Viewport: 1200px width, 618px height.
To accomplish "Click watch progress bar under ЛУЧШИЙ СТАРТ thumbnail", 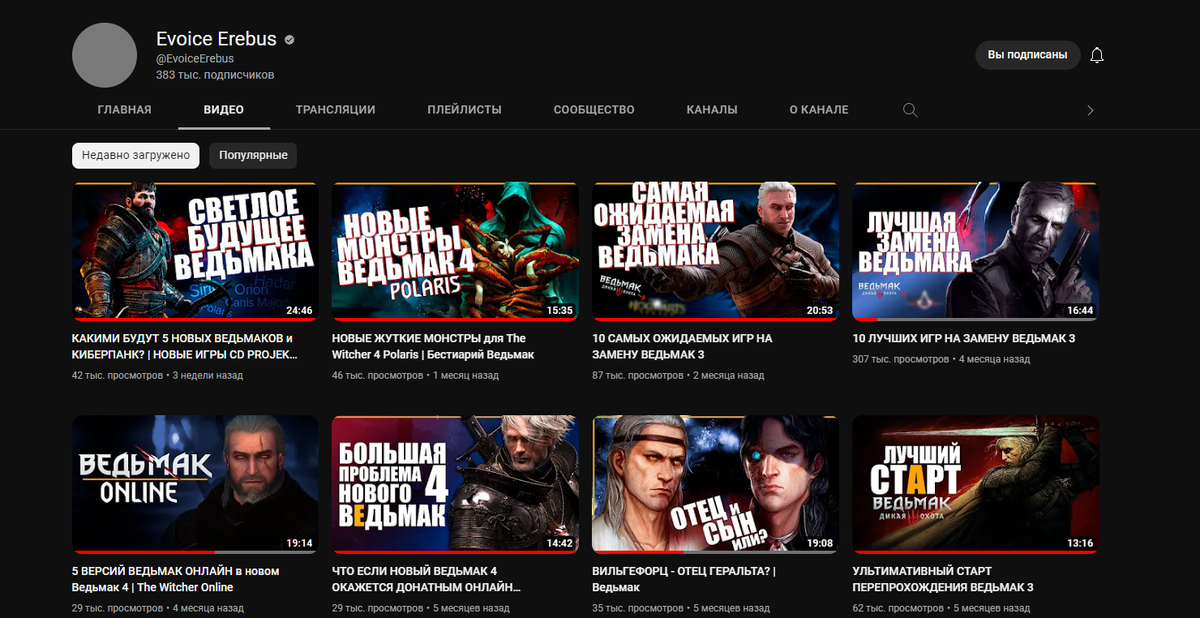I will click(x=975, y=552).
